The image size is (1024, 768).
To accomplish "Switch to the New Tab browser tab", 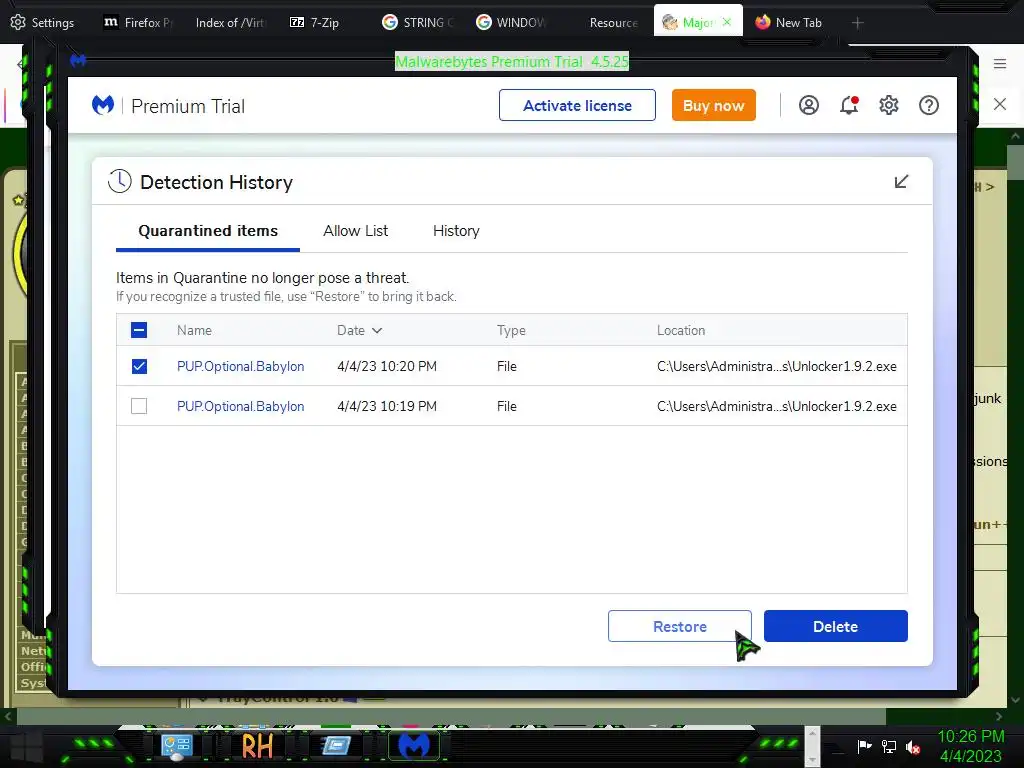I will point(789,22).
